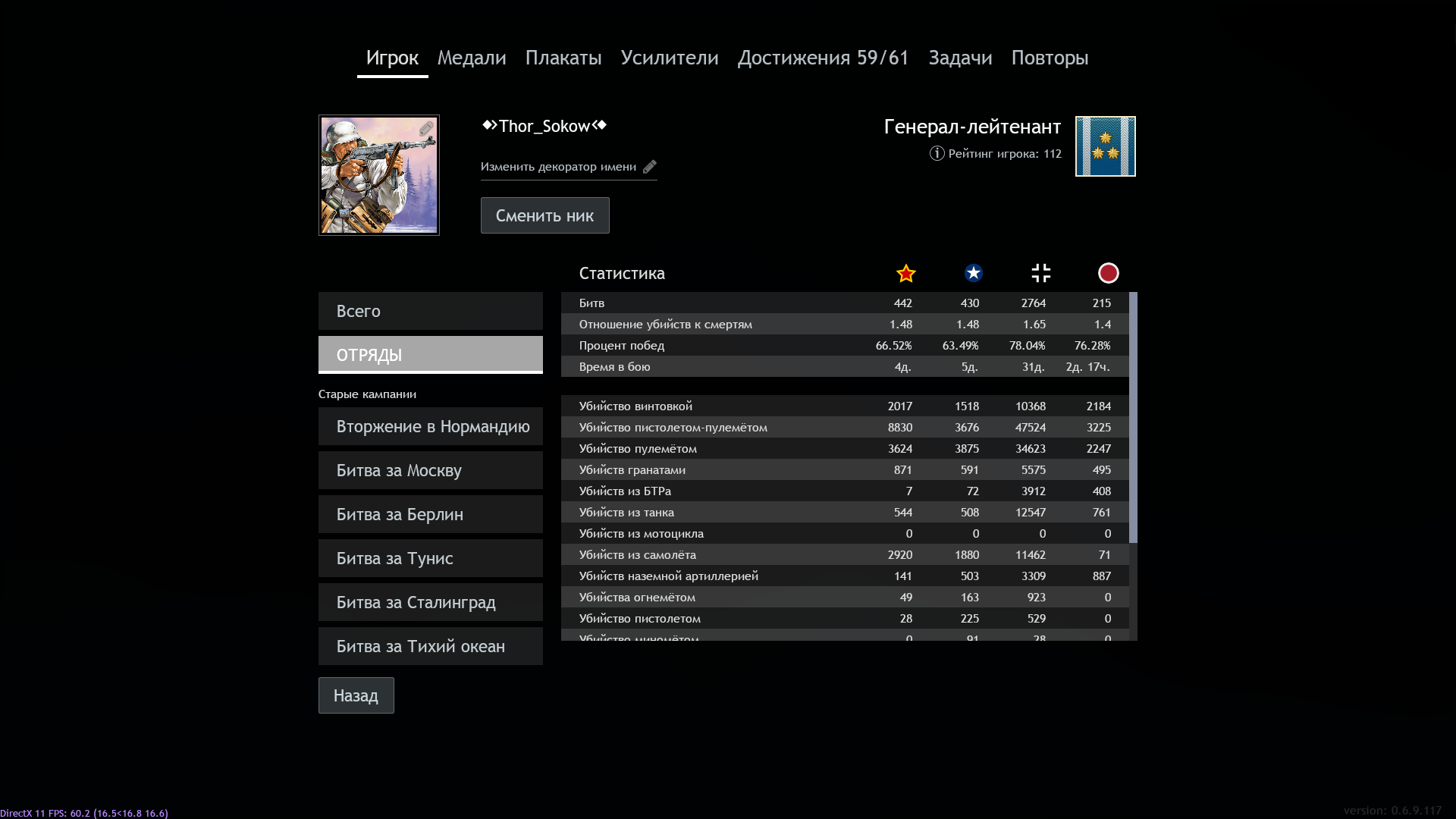
Task: Open Вторжение в Нормандию campaign stats
Action: 430,426
